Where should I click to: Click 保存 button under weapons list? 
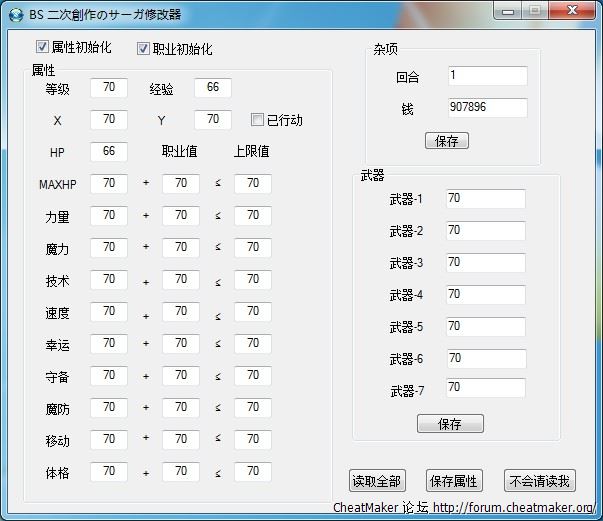[450, 424]
